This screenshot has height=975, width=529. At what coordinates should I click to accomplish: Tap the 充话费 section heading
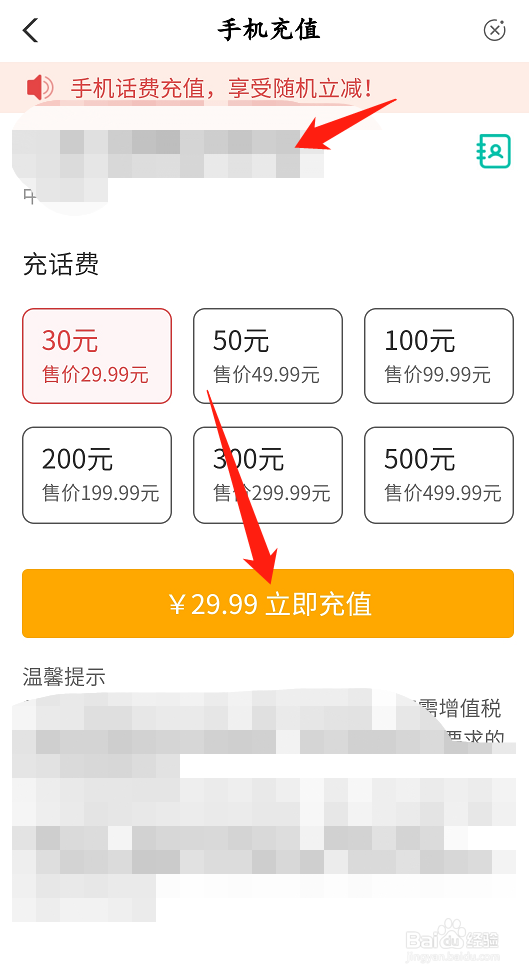(61, 264)
